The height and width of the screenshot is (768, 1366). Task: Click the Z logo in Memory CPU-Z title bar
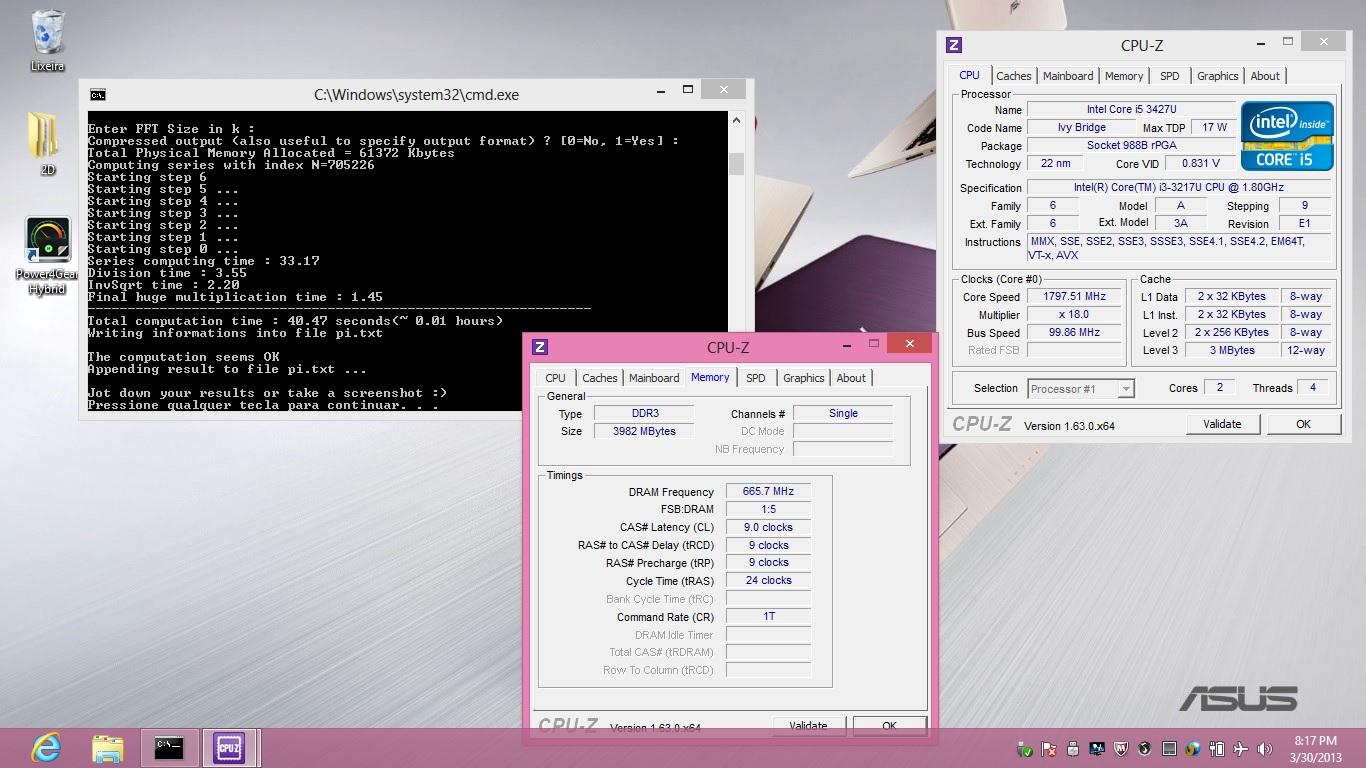[540, 347]
